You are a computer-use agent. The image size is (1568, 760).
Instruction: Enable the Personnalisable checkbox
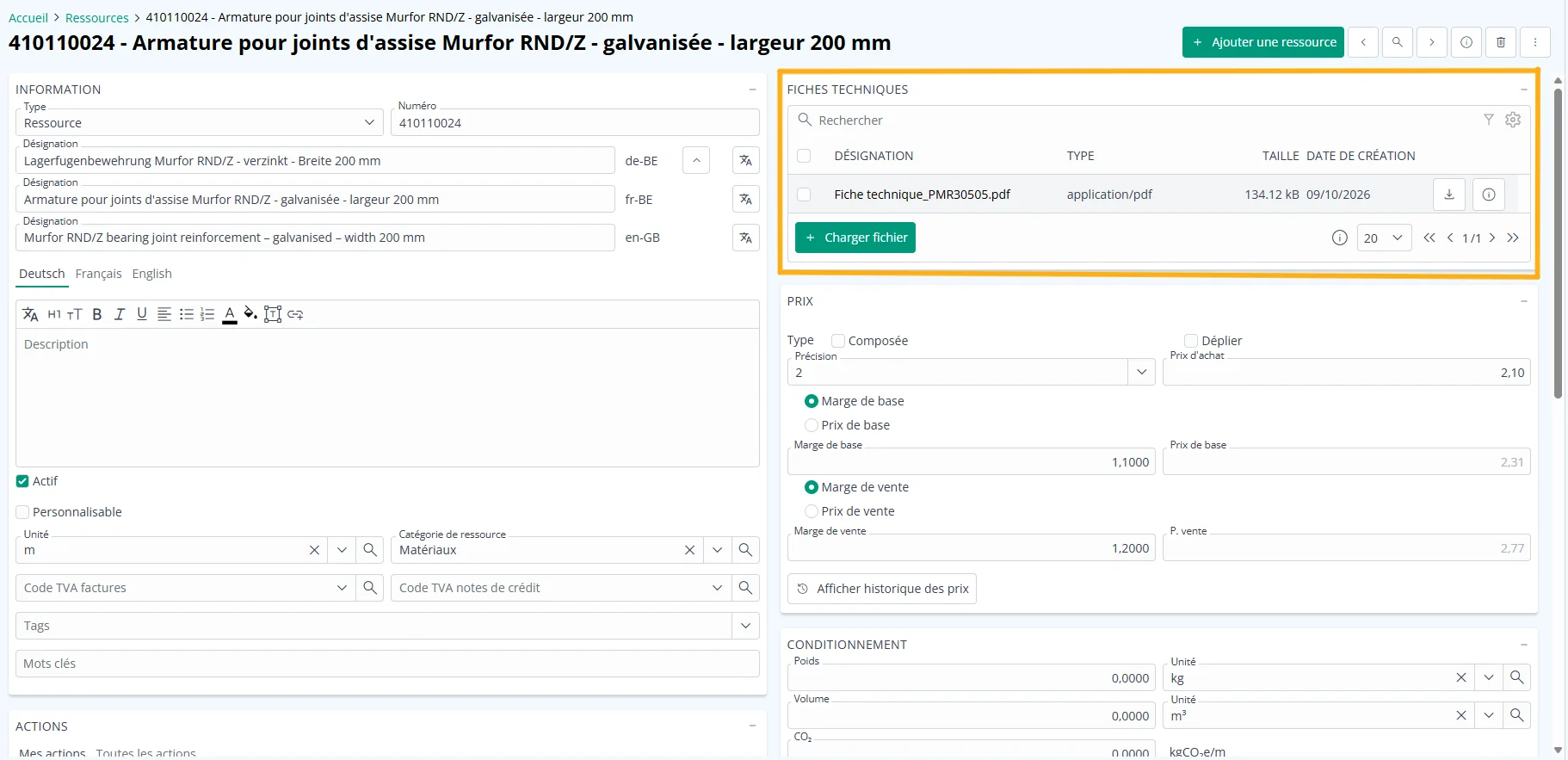coord(22,512)
